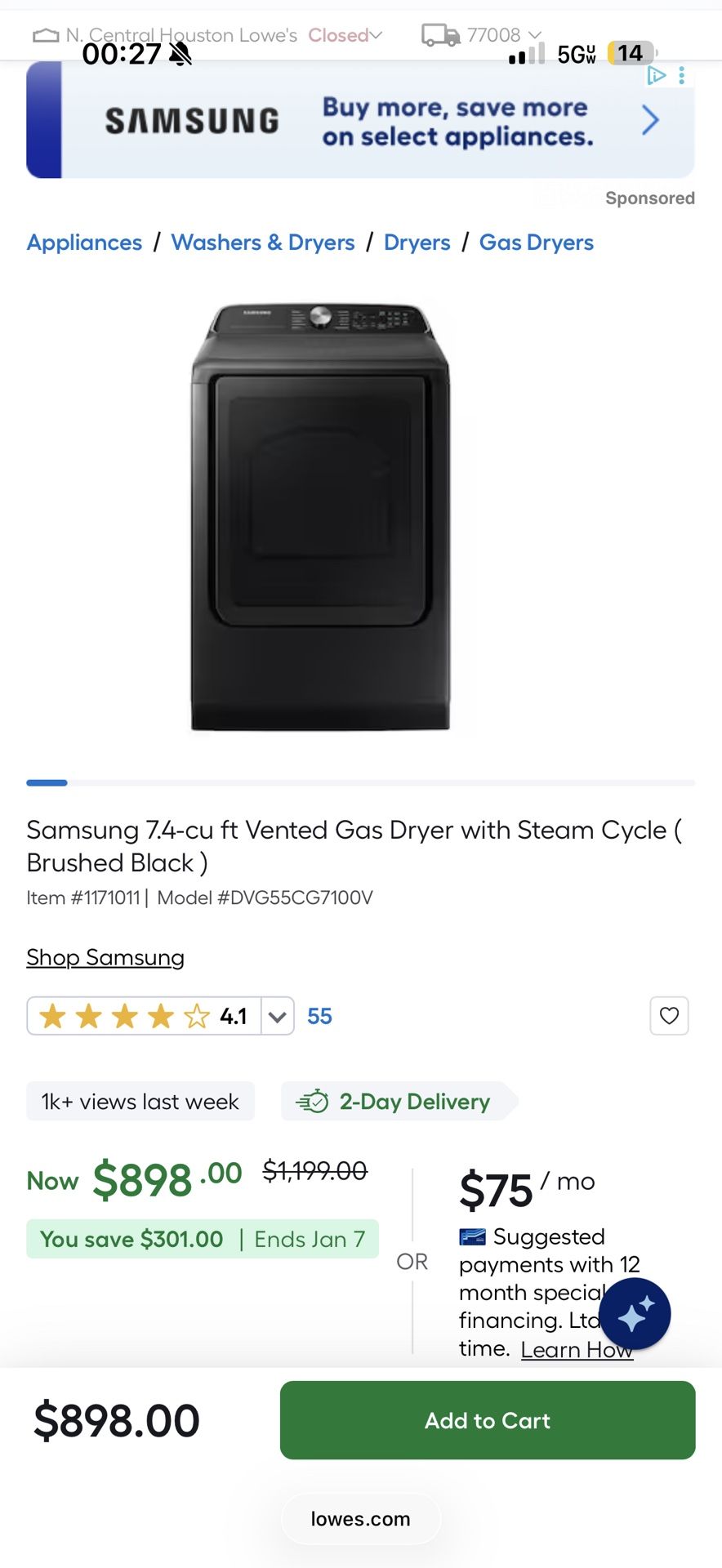Open the ad options three-dot menu

682,76
